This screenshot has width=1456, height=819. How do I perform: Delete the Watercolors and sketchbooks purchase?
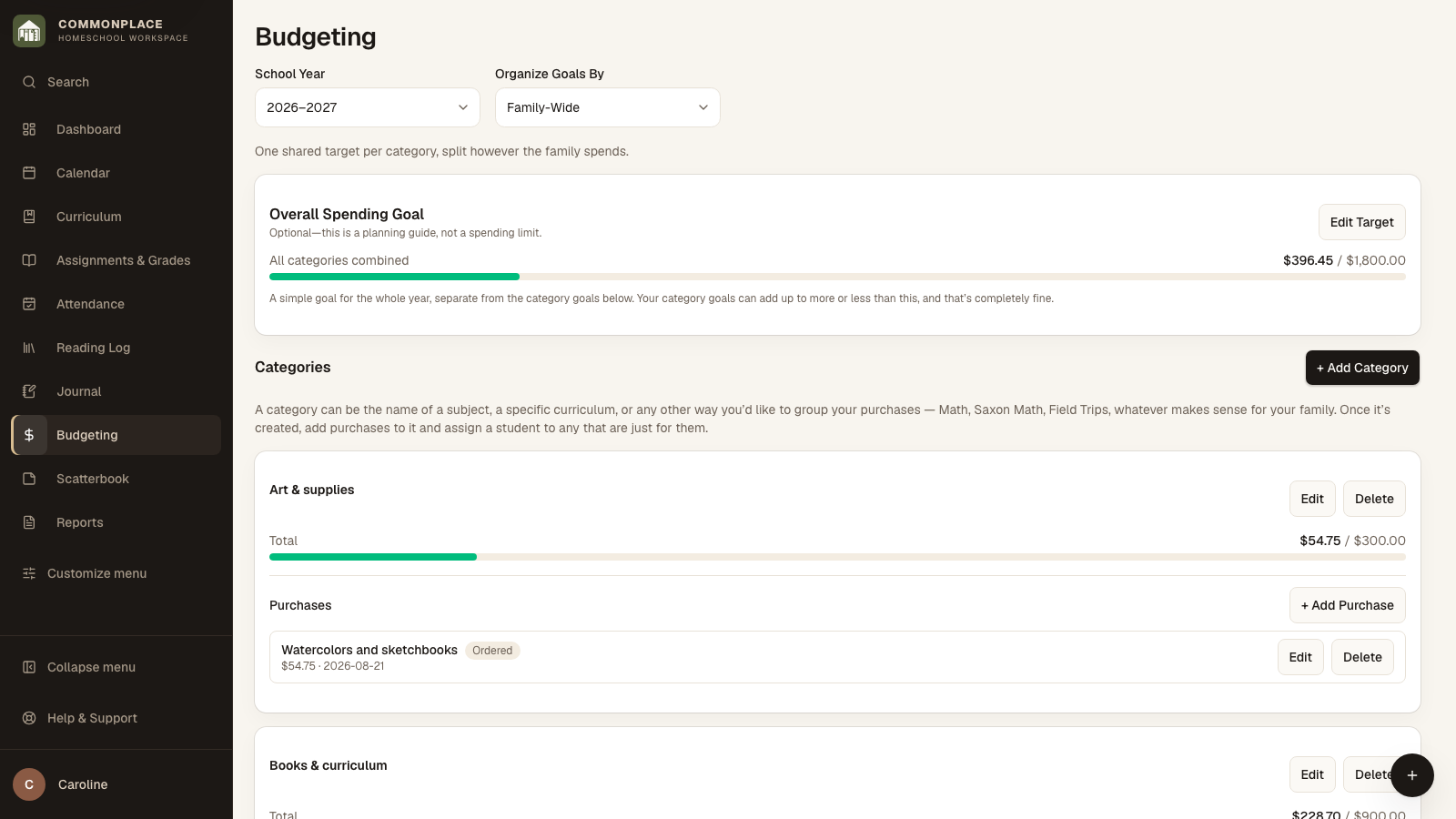click(1362, 657)
